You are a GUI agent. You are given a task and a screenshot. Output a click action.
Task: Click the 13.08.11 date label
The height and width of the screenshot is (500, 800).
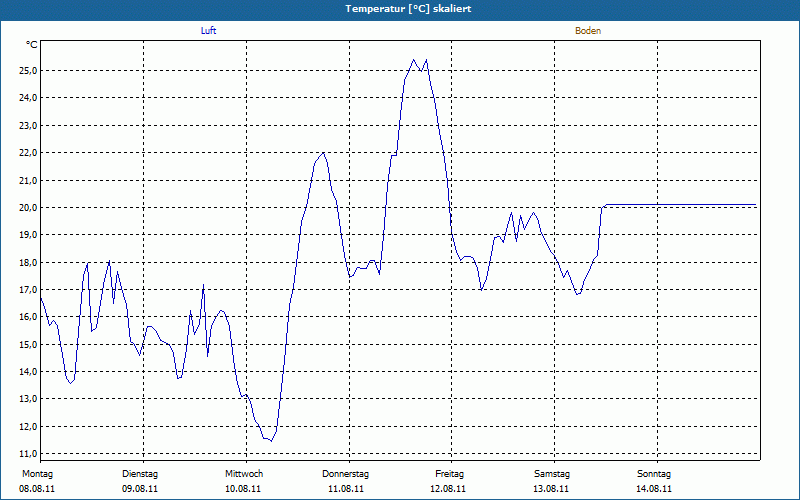(551, 489)
